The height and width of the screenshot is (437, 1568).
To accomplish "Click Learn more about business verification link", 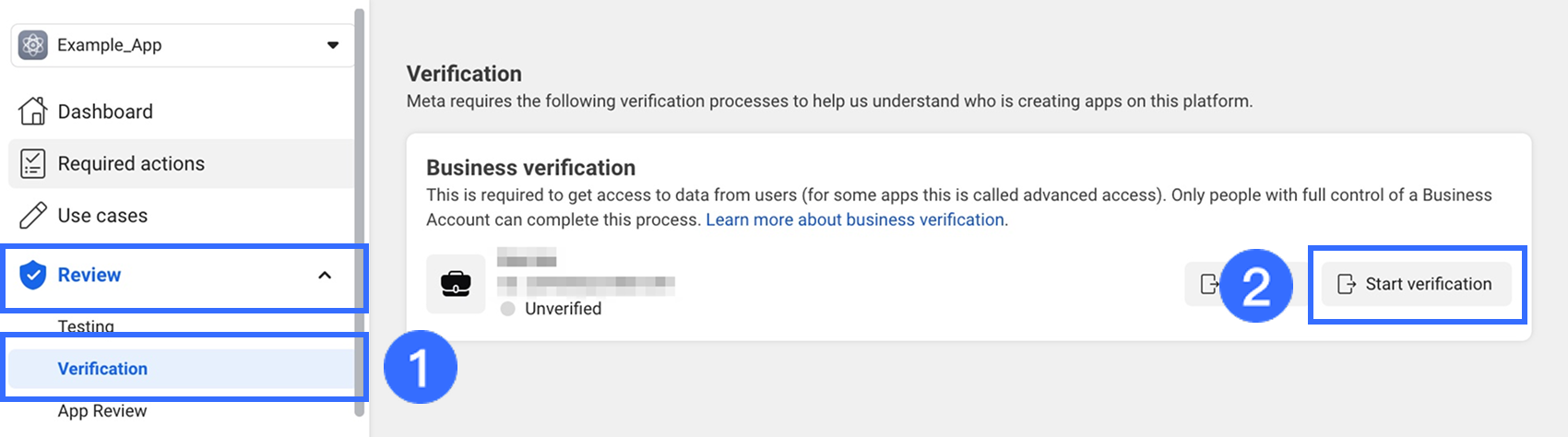I will [855, 220].
